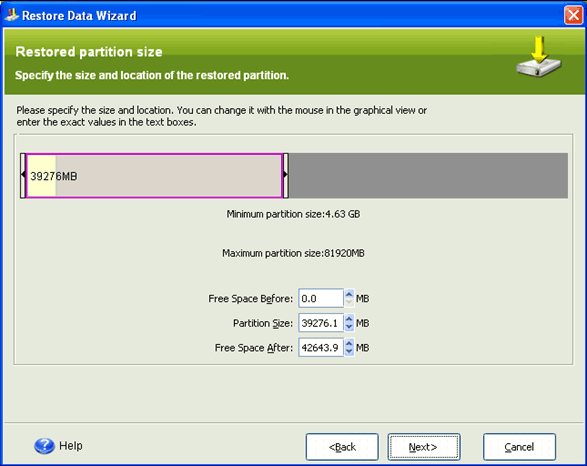
Task: Click the hard drive with yellow arrow icon
Action: pyautogui.click(x=539, y=57)
